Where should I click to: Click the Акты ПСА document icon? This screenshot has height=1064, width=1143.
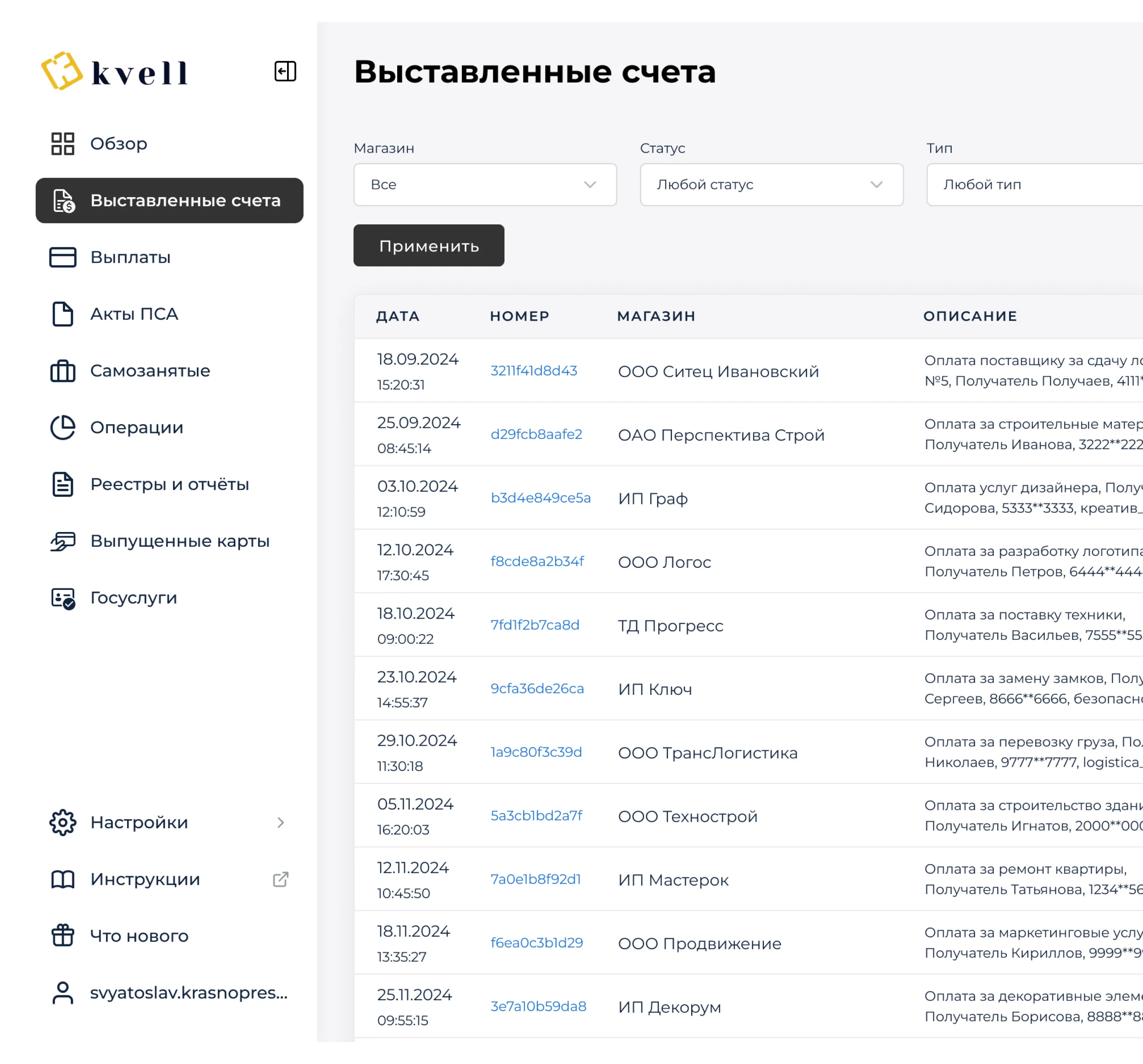click(x=63, y=314)
